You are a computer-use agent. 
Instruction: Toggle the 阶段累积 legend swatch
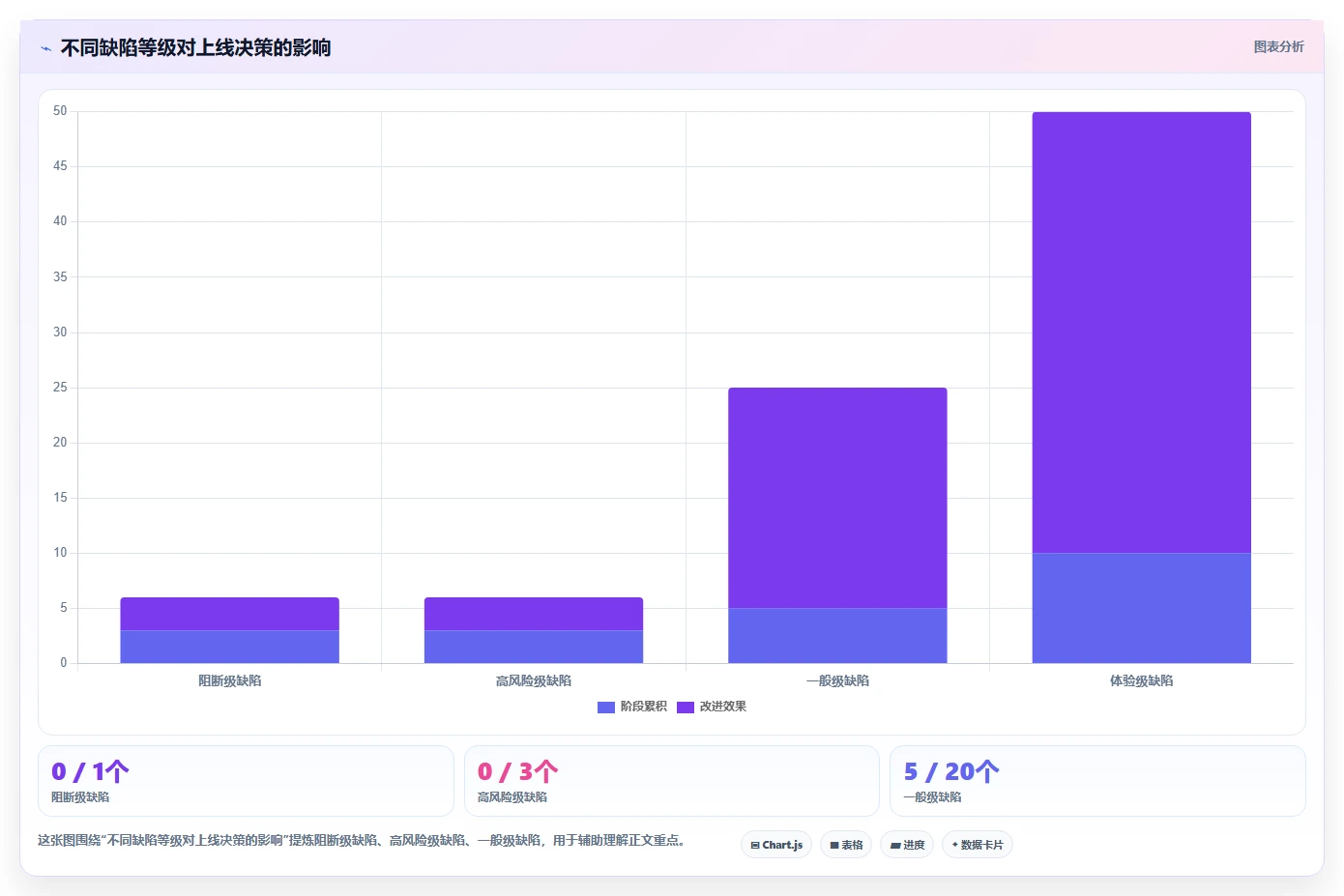tap(606, 708)
